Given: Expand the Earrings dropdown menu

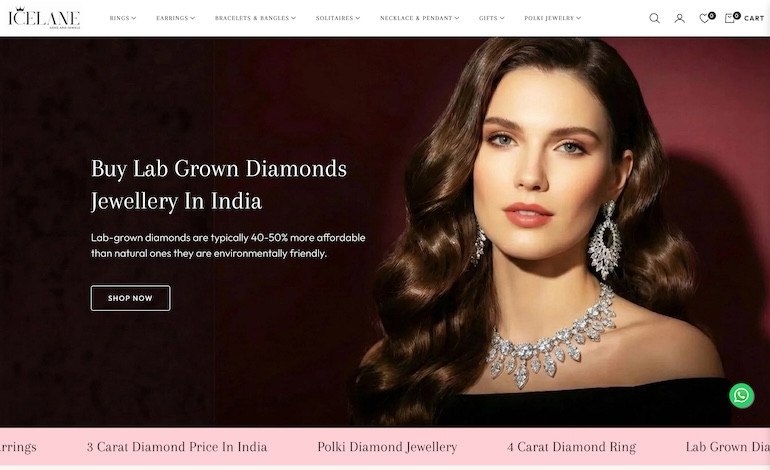Looking at the screenshot, I should (175, 18).
